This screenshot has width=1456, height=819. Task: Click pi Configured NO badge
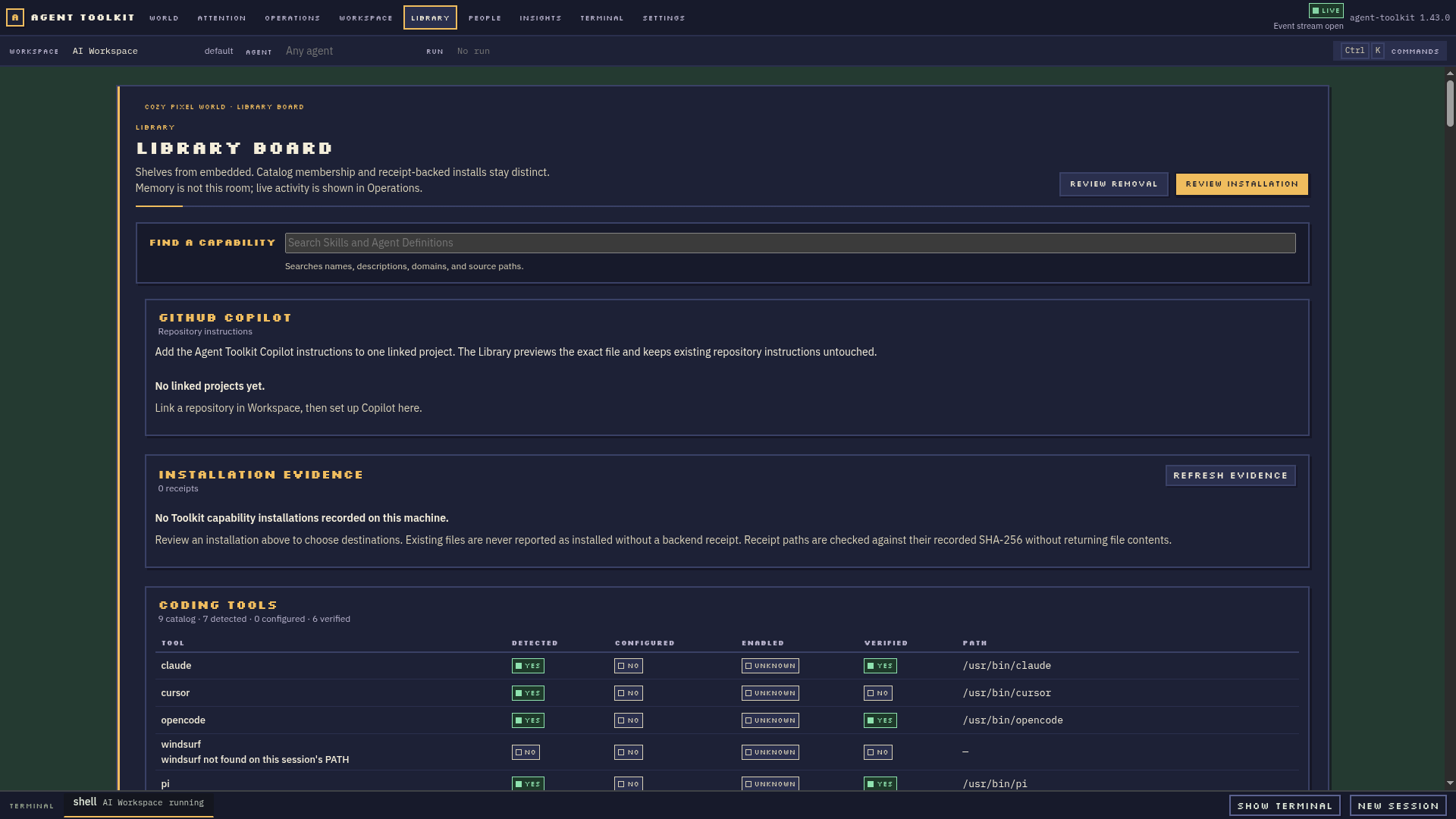pos(628,783)
